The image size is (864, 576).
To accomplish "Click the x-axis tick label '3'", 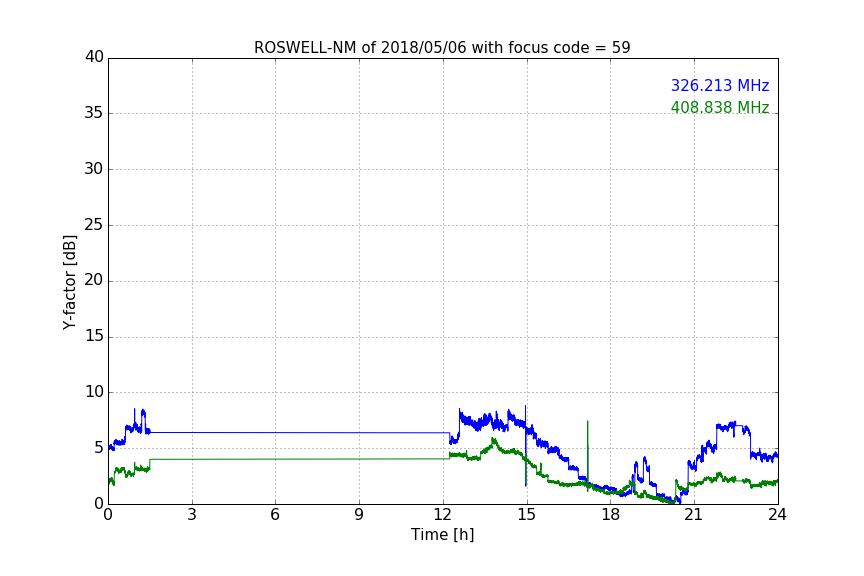I will pos(192,515).
